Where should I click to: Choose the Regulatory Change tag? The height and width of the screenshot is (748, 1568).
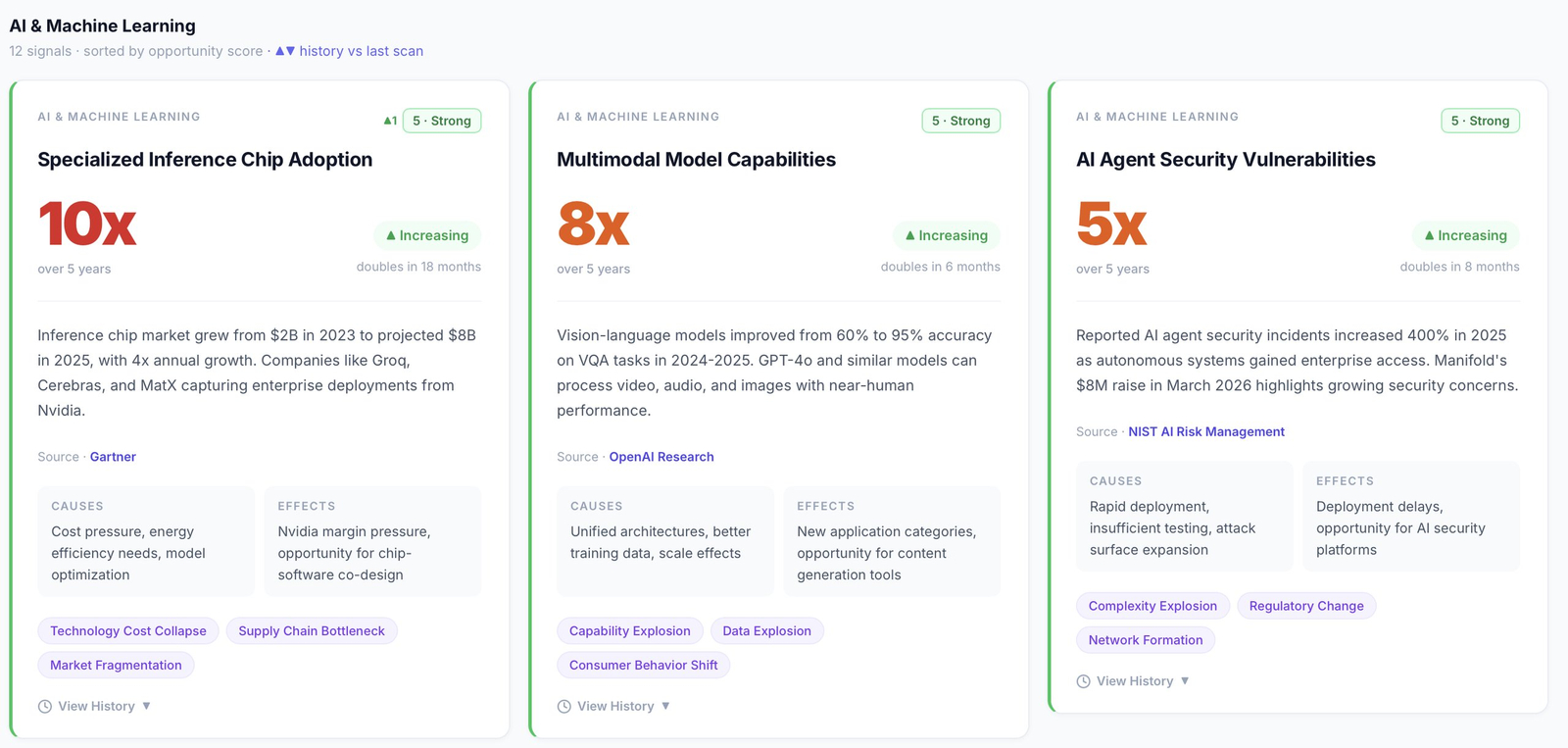pos(1306,606)
